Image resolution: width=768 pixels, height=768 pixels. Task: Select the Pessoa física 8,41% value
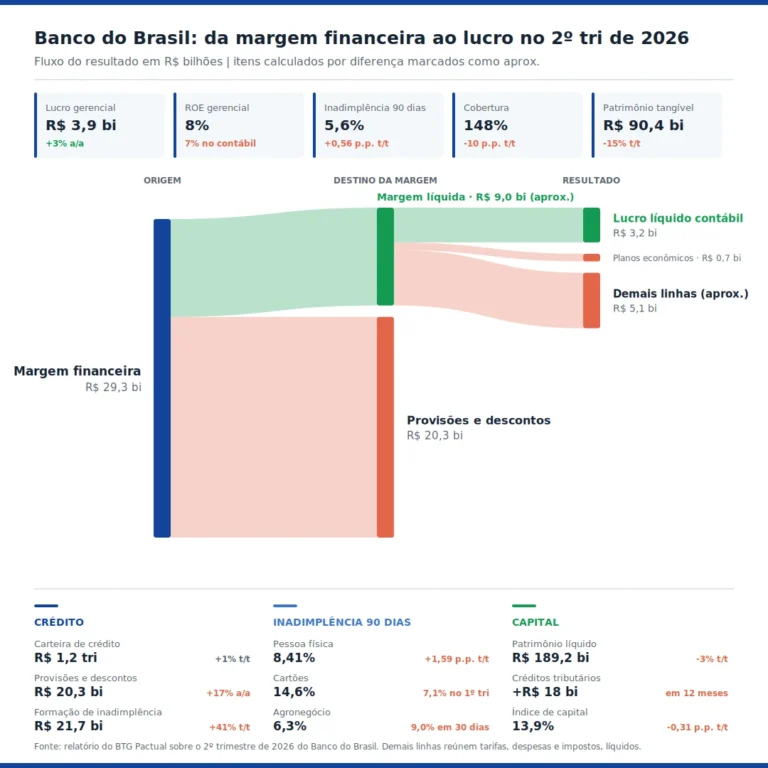tap(294, 658)
